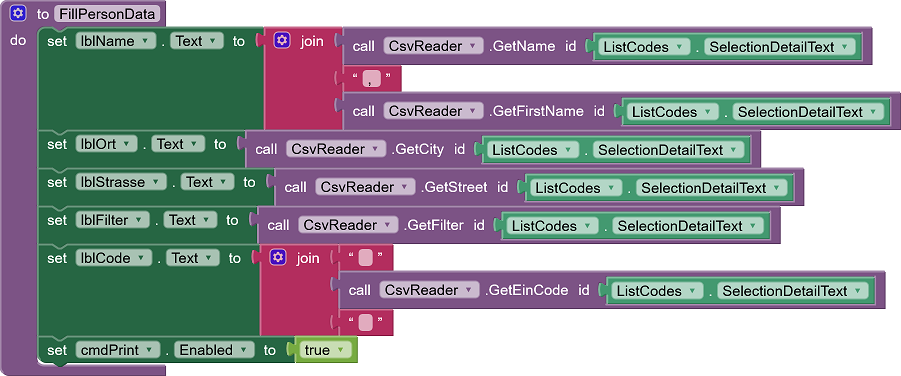Open CsvReader dropdown in GetFirstName call
This screenshot has width=901, height=376.
433,111
